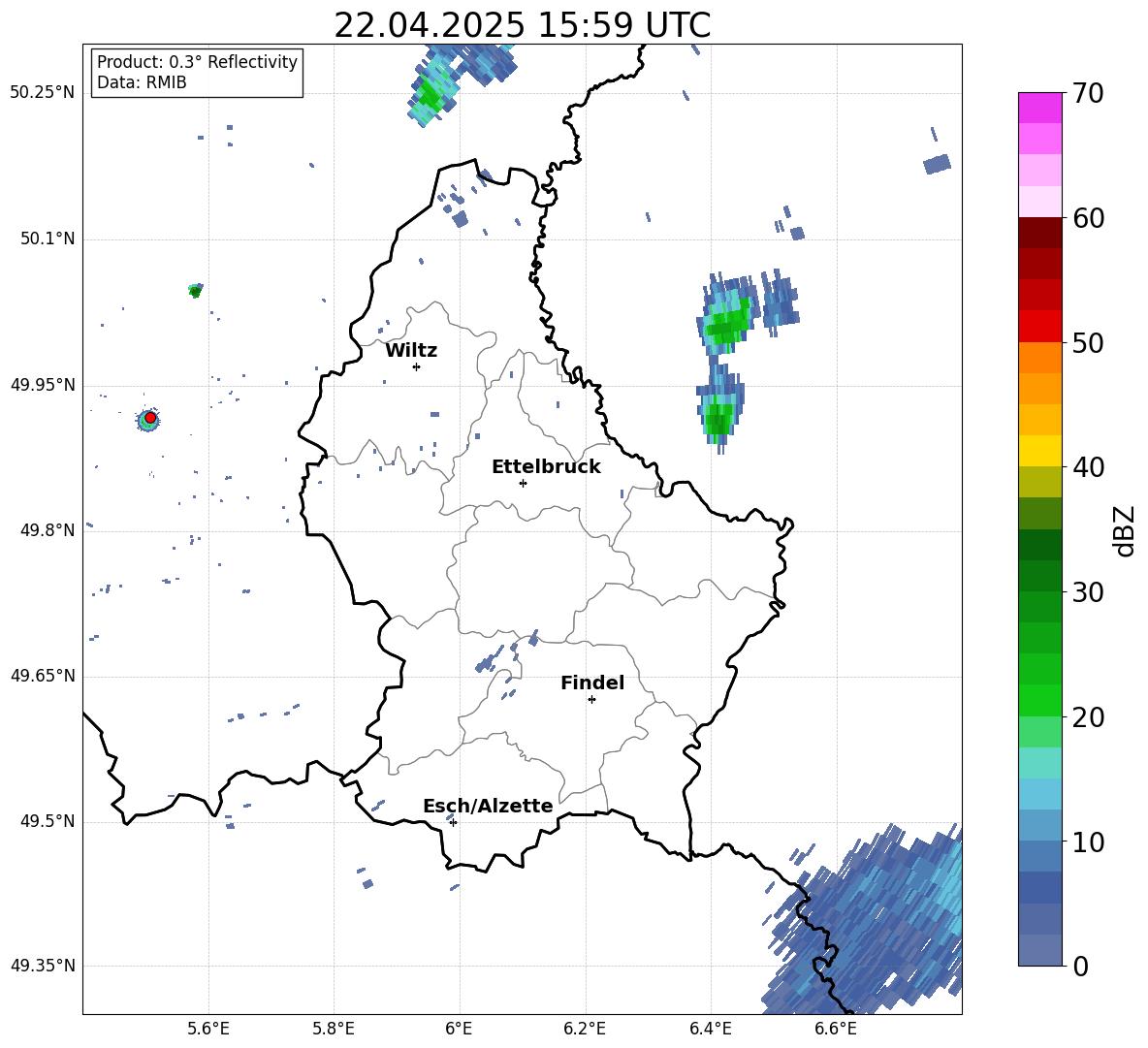The height and width of the screenshot is (1048, 1148).
Task: Click the 5.6°E longitude label
Action: coord(208,1029)
